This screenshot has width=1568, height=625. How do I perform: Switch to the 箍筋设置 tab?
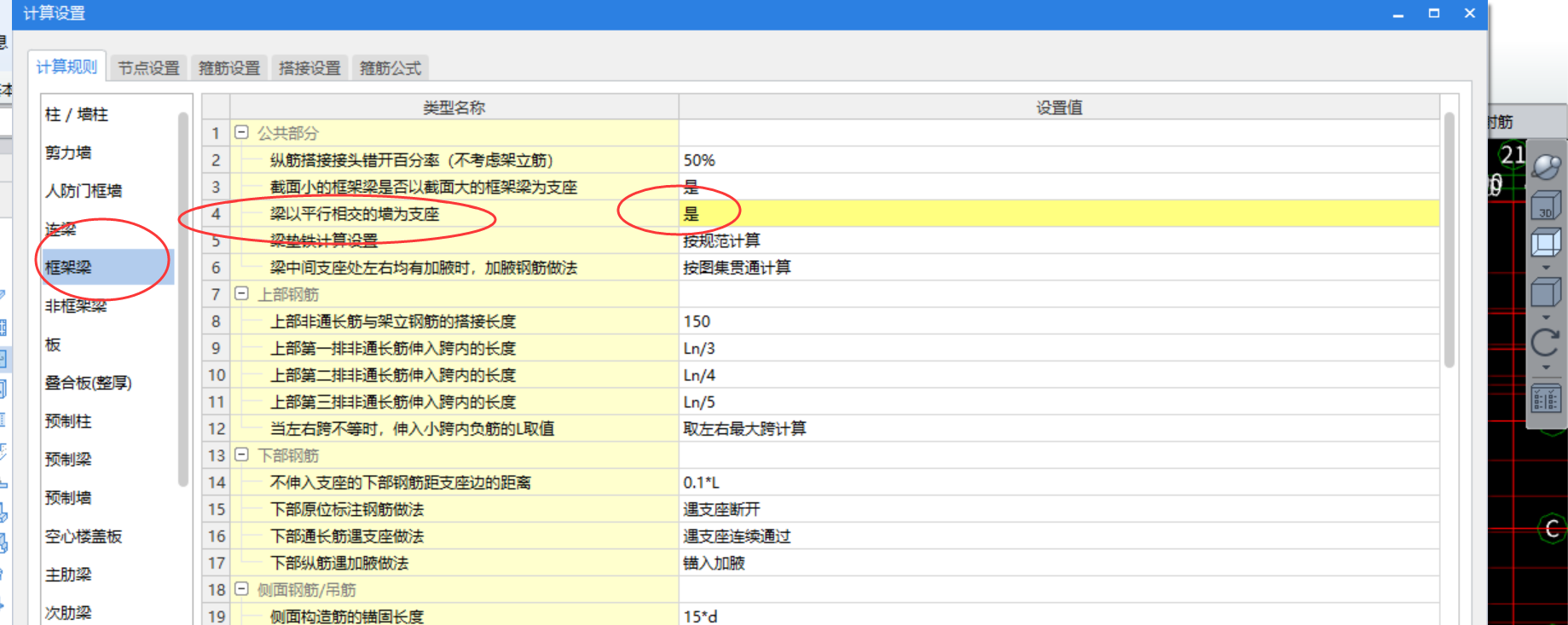pyautogui.click(x=229, y=67)
